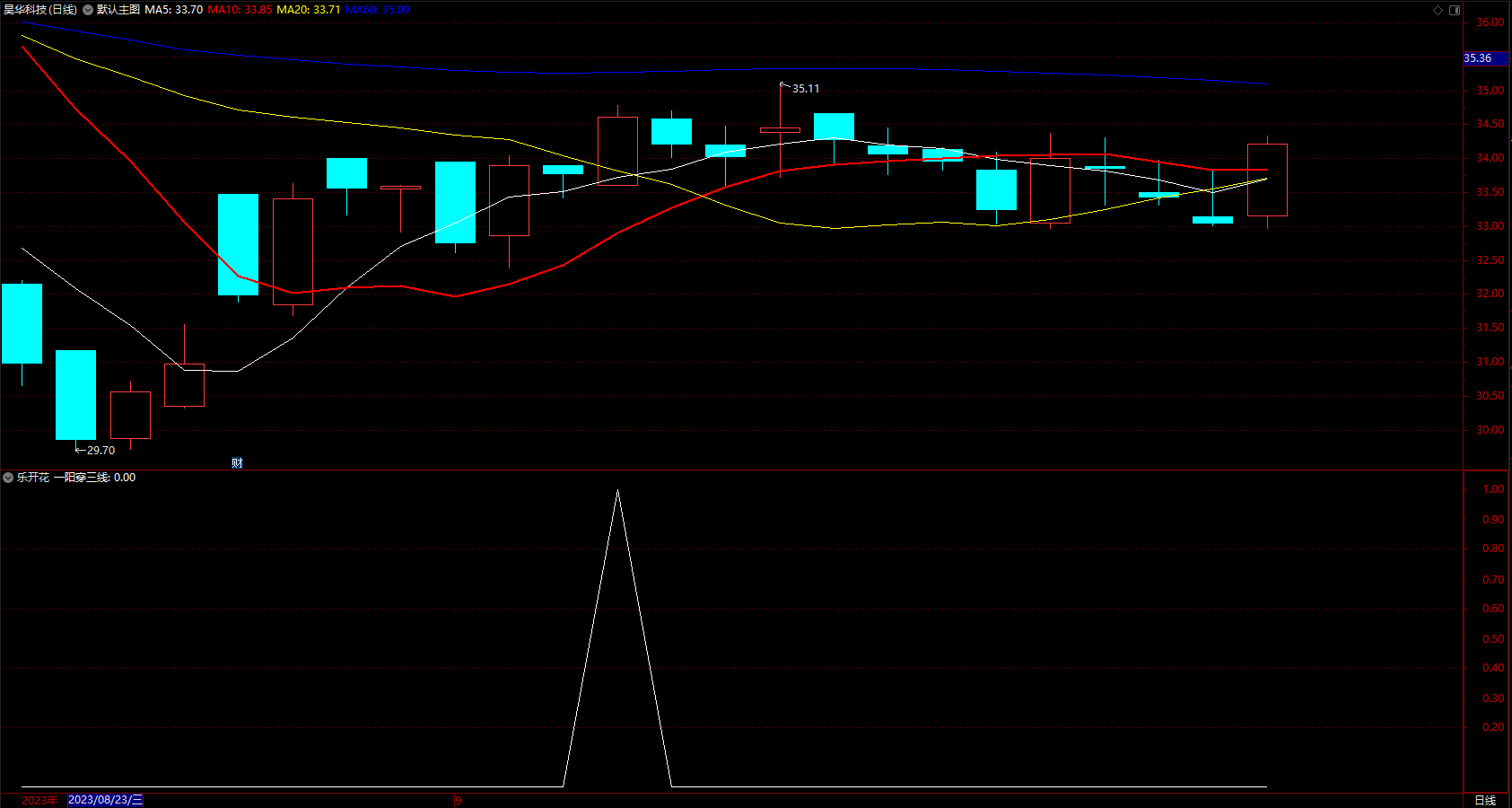The width and height of the screenshot is (1512, 808).
Task: Click the yellow MA20: 33.71 label
Action: point(309,10)
